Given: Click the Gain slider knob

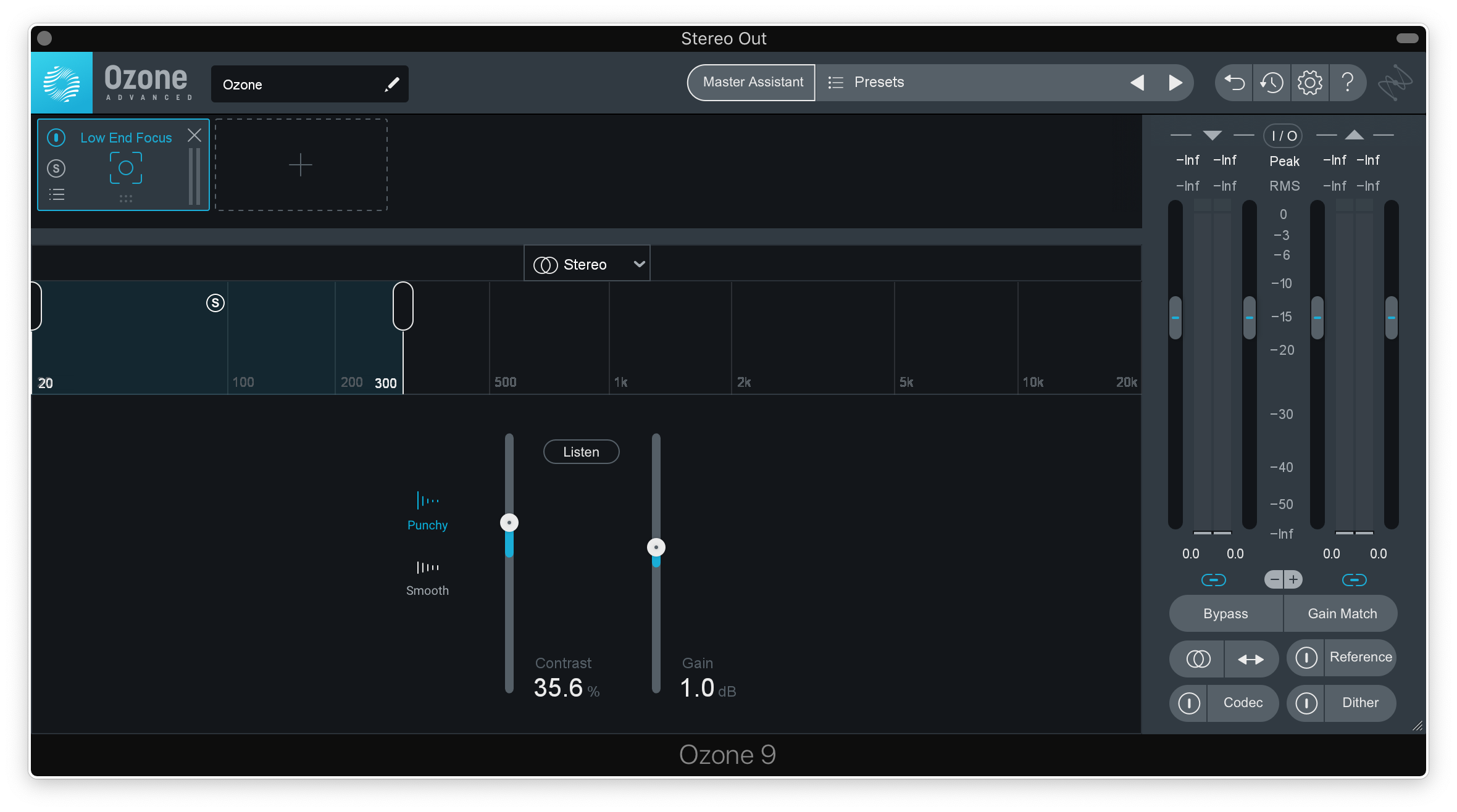Looking at the screenshot, I should point(656,547).
